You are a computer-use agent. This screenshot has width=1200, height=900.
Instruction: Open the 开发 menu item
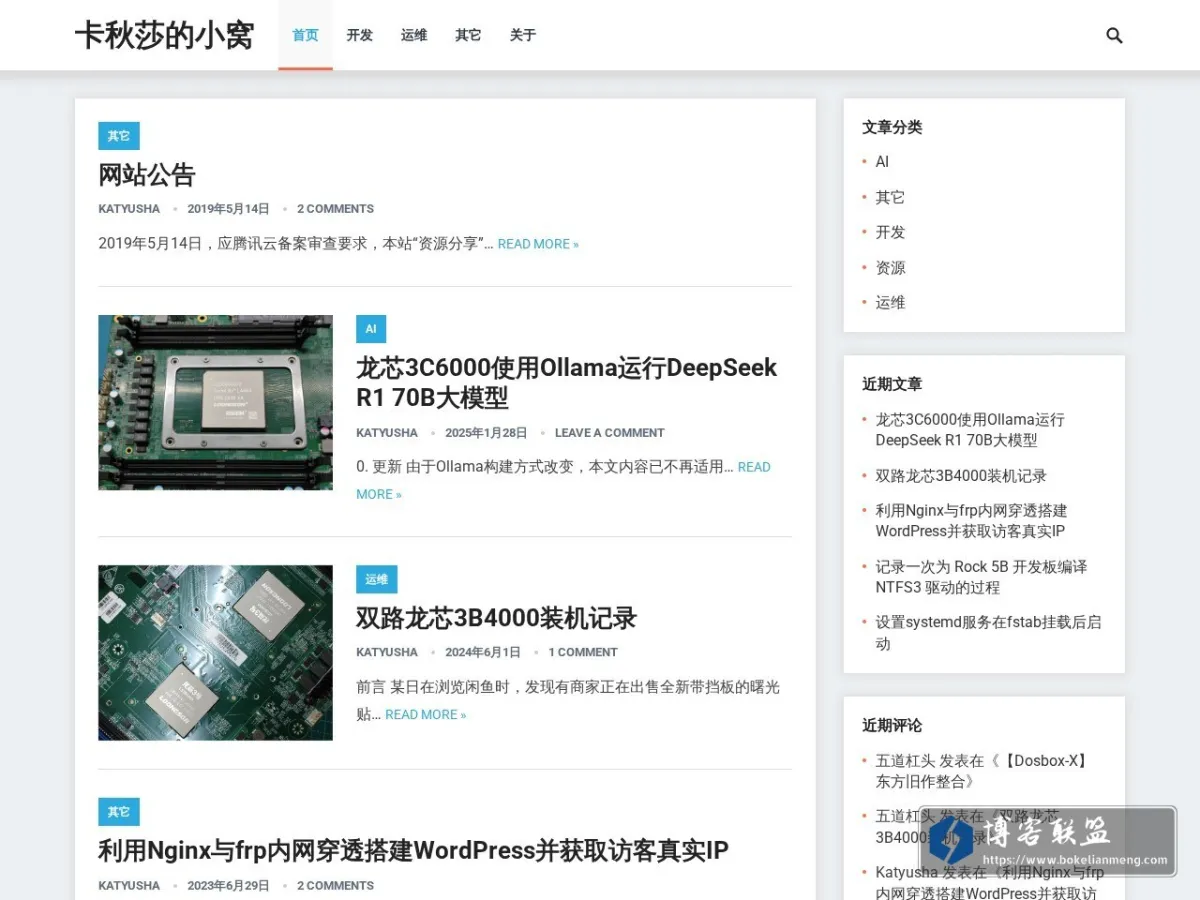[360, 35]
